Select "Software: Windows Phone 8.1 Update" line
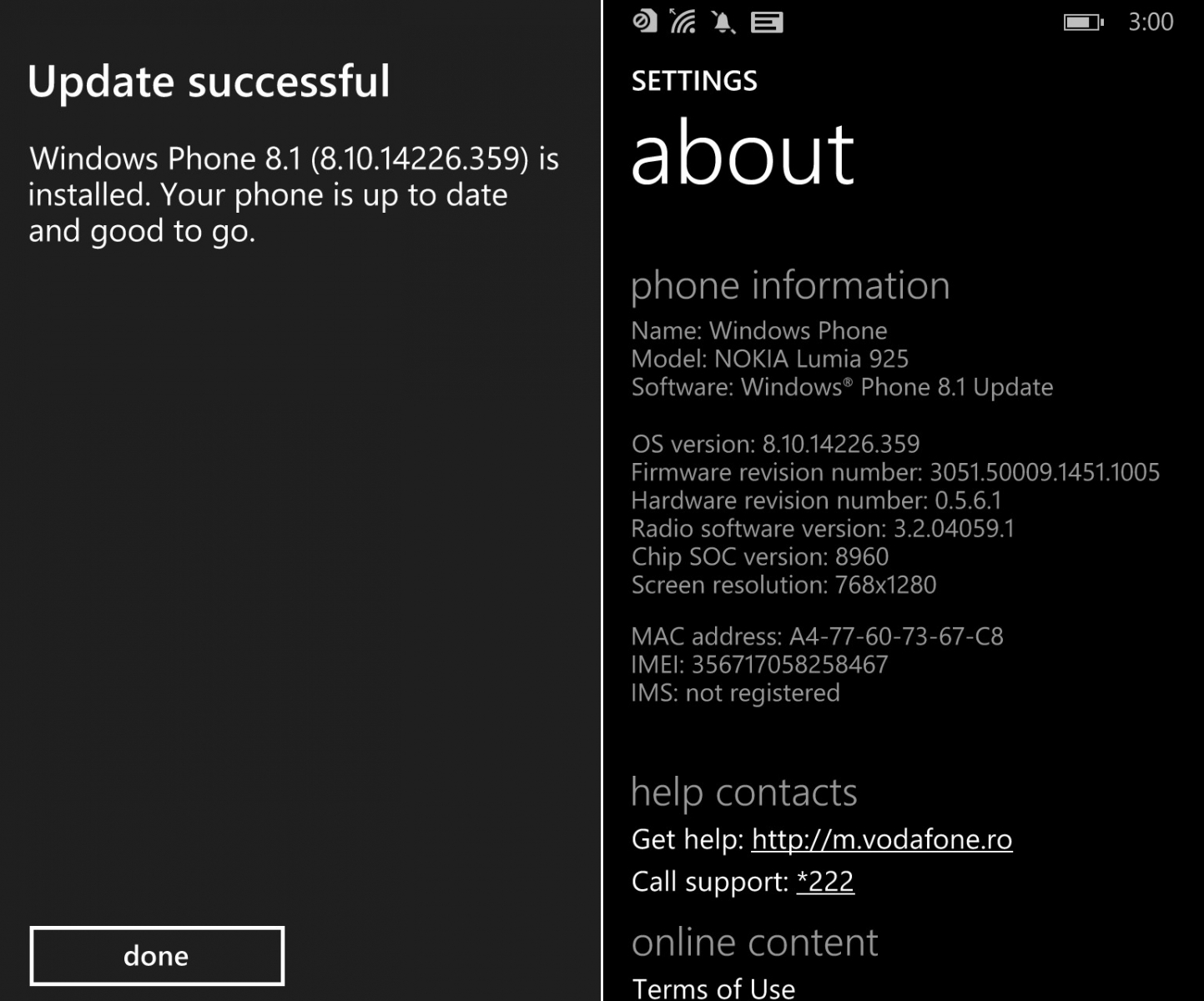The image size is (1204, 1001). pos(842,387)
